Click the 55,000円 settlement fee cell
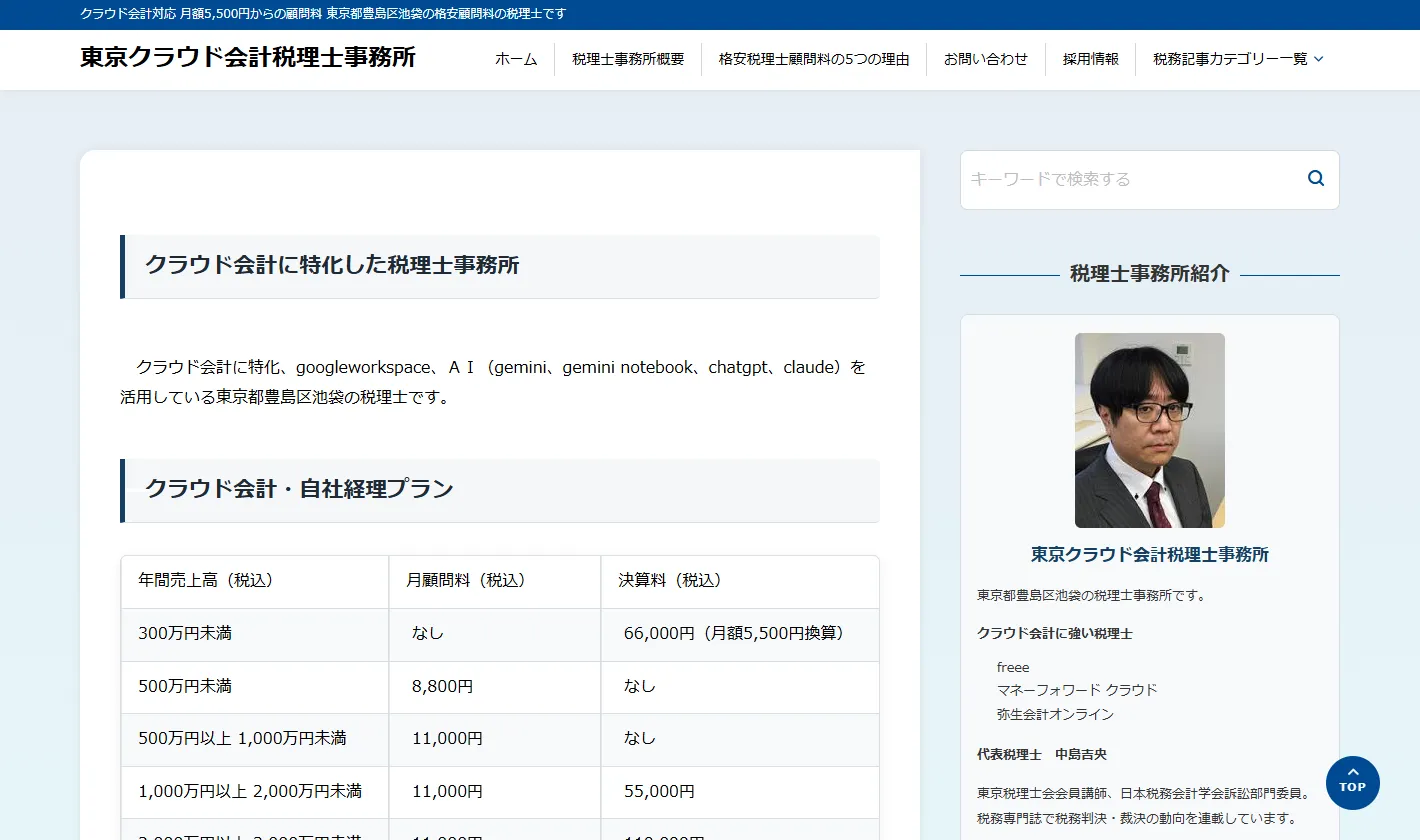Image resolution: width=1420 pixels, height=840 pixels. [x=740, y=792]
